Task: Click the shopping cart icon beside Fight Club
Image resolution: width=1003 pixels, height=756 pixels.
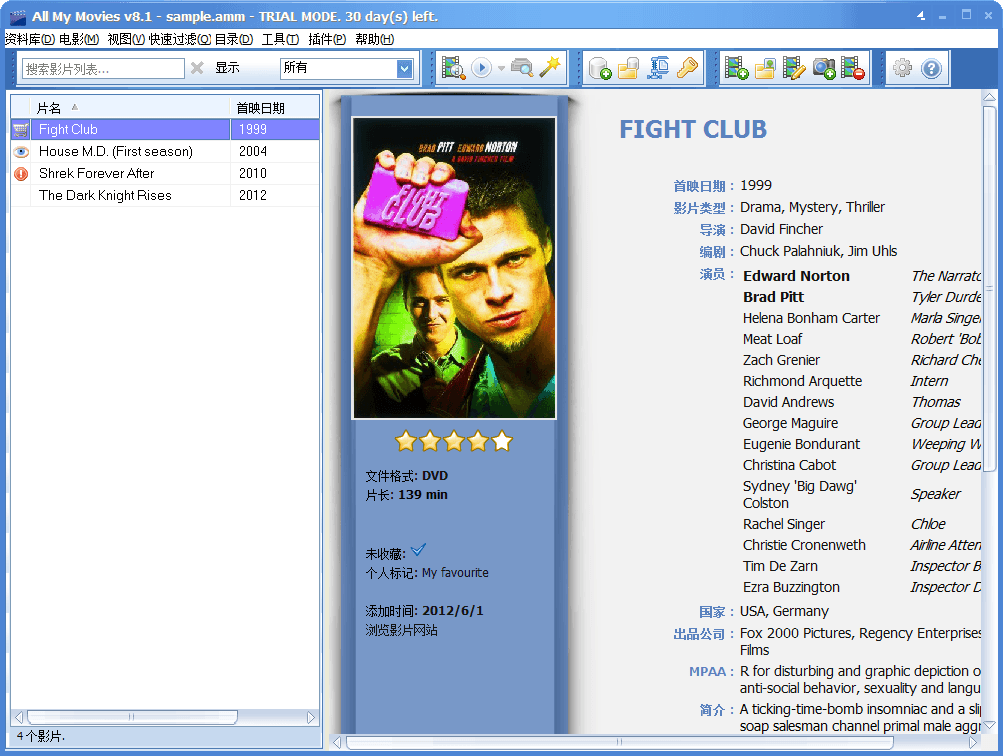Action: pyautogui.click(x=20, y=130)
